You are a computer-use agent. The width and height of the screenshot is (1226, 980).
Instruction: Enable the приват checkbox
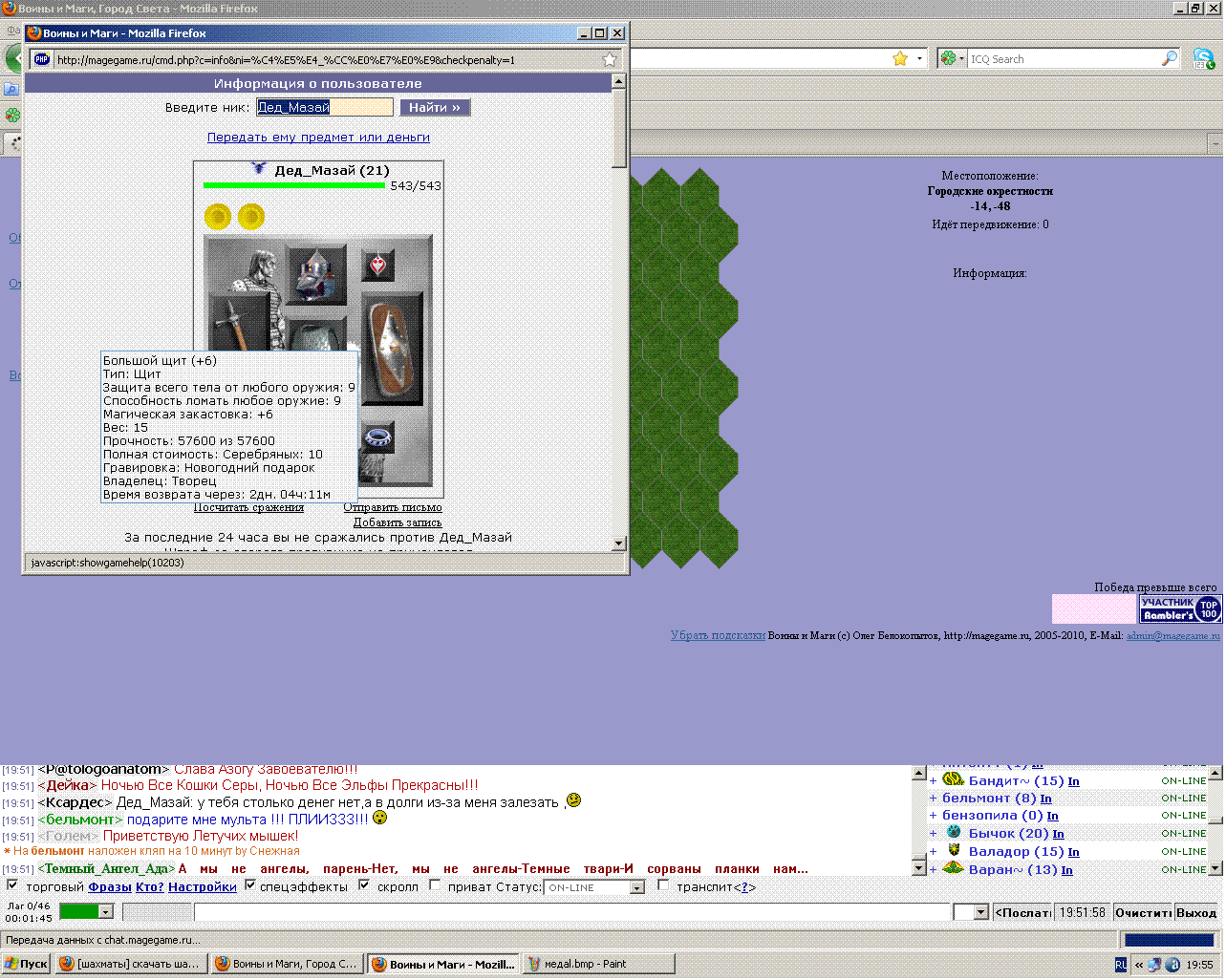coord(435,885)
